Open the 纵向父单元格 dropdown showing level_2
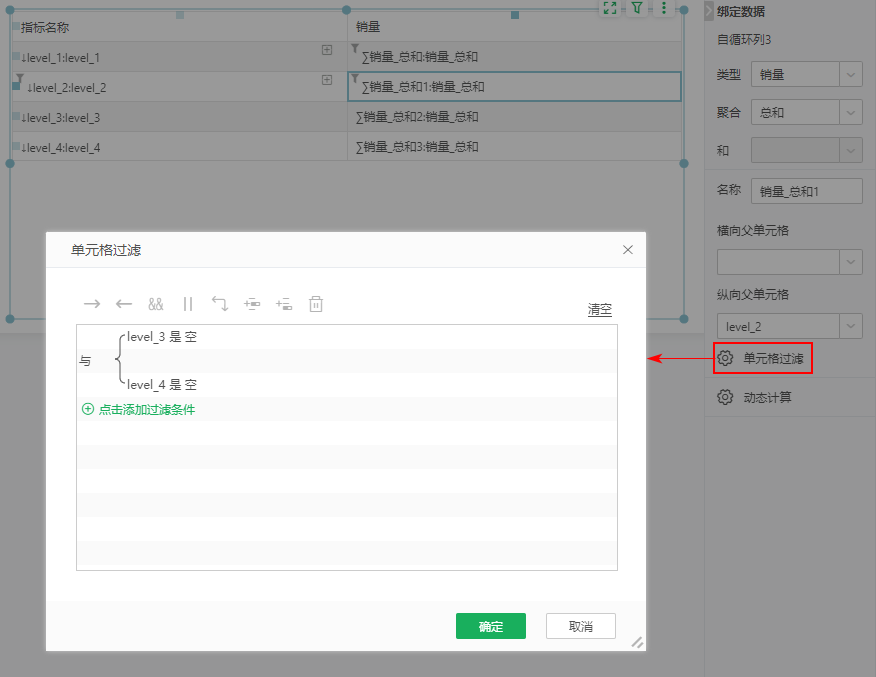The image size is (876, 677). [790, 326]
